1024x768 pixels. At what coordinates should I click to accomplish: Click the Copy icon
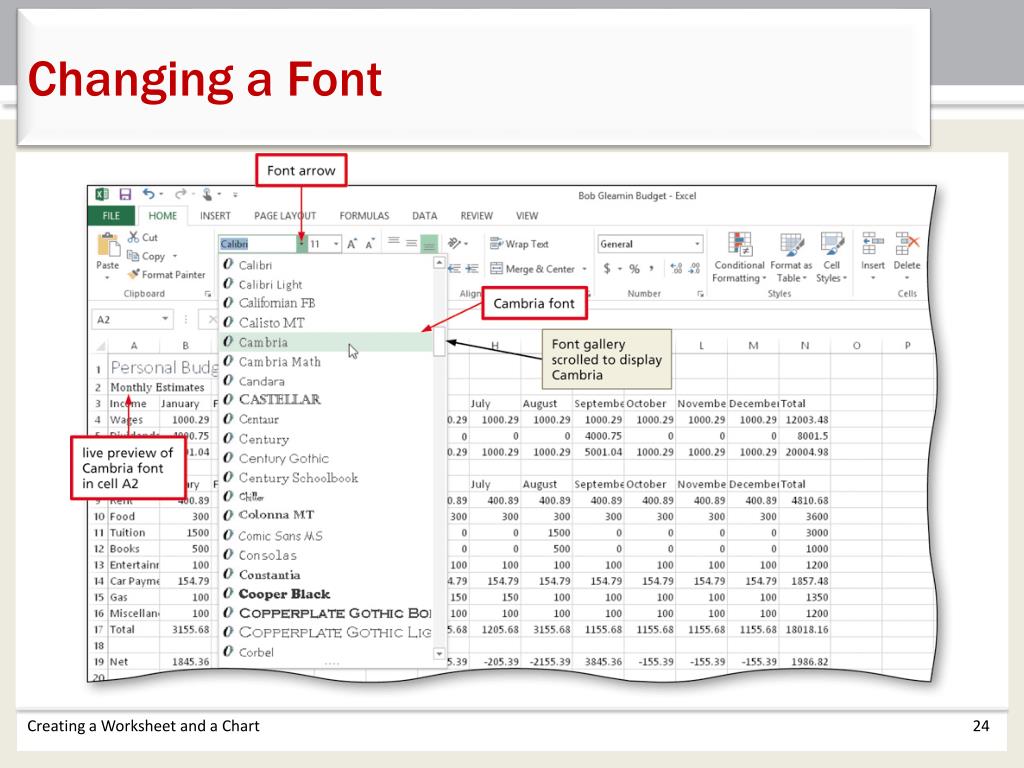coord(133,255)
